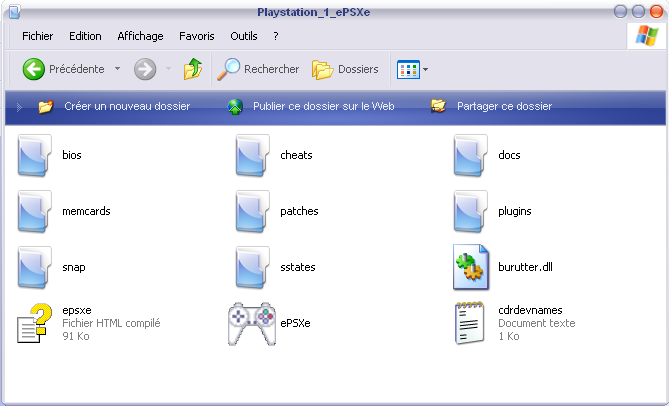Click the 91 Ko file size
The width and height of the screenshot is (669, 406).
[76, 336]
